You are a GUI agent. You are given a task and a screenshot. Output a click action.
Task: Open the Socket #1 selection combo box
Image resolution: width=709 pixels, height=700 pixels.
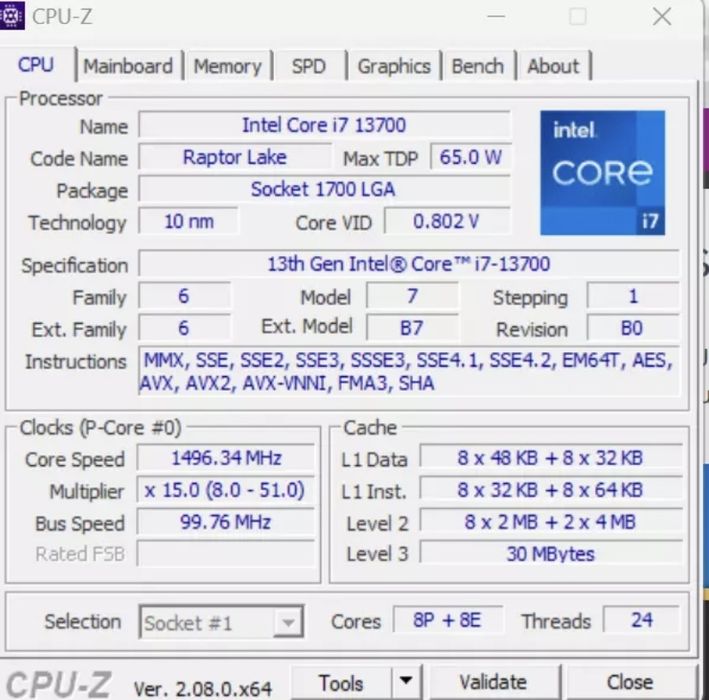(x=221, y=622)
